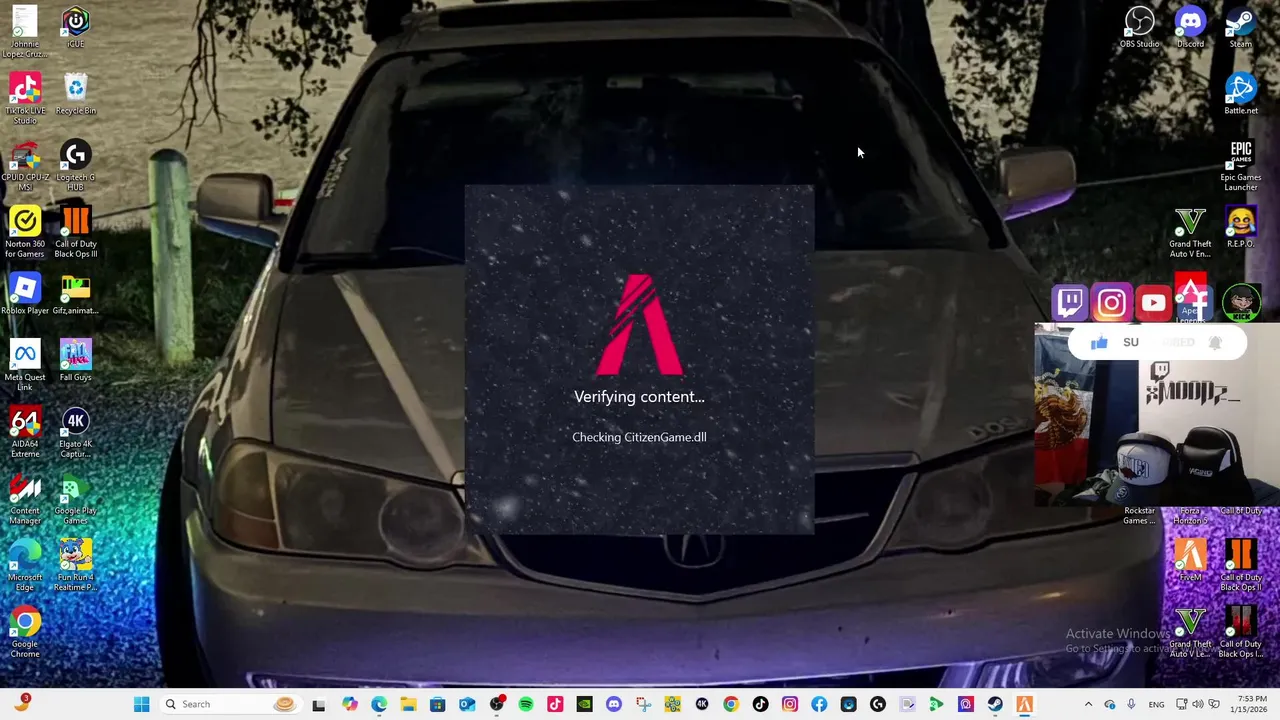Launch Call of Duty Black Ops II shortcut
Image resolution: width=1280 pixels, height=720 pixels.
[x=1240, y=565]
